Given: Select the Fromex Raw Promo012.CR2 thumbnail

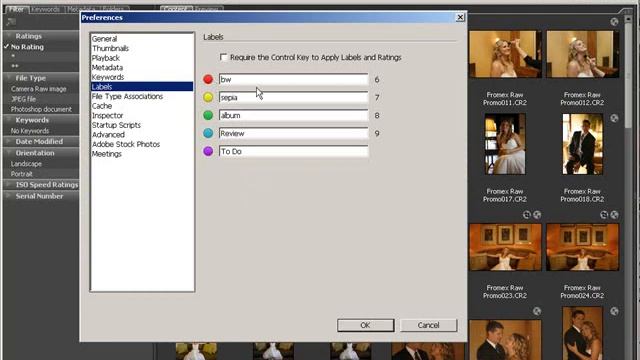Looking at the screenshot, I should [582, 54].
